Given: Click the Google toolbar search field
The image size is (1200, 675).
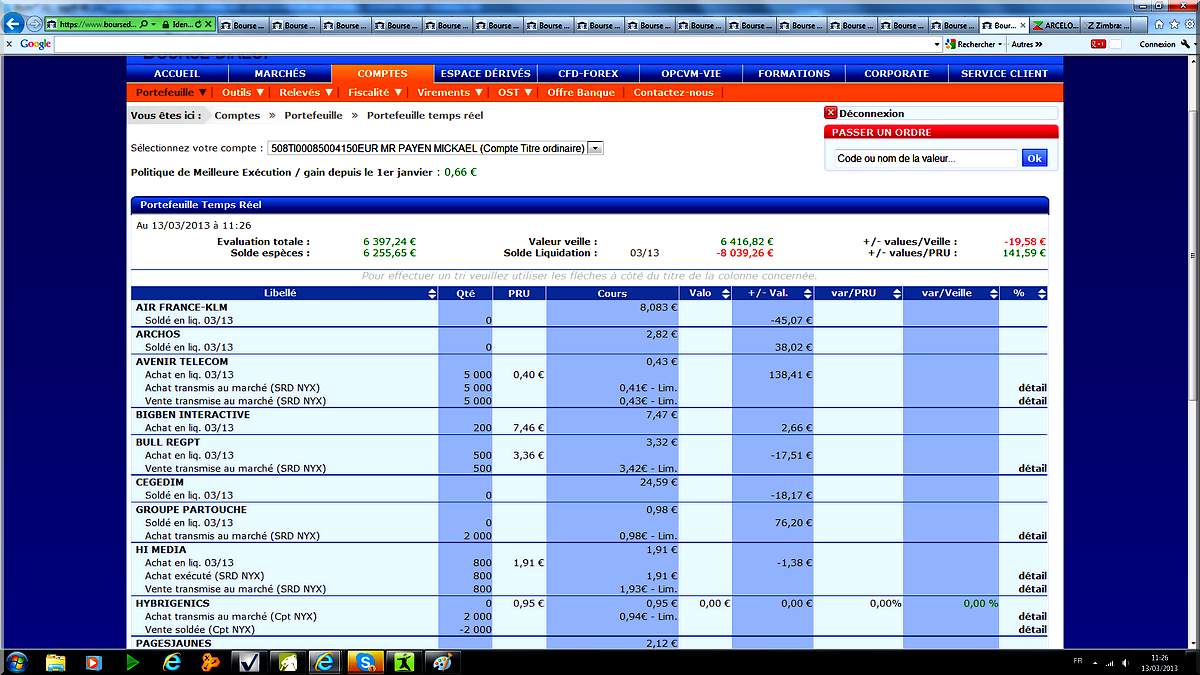Looking at the screenshot, I should point(497,44).
